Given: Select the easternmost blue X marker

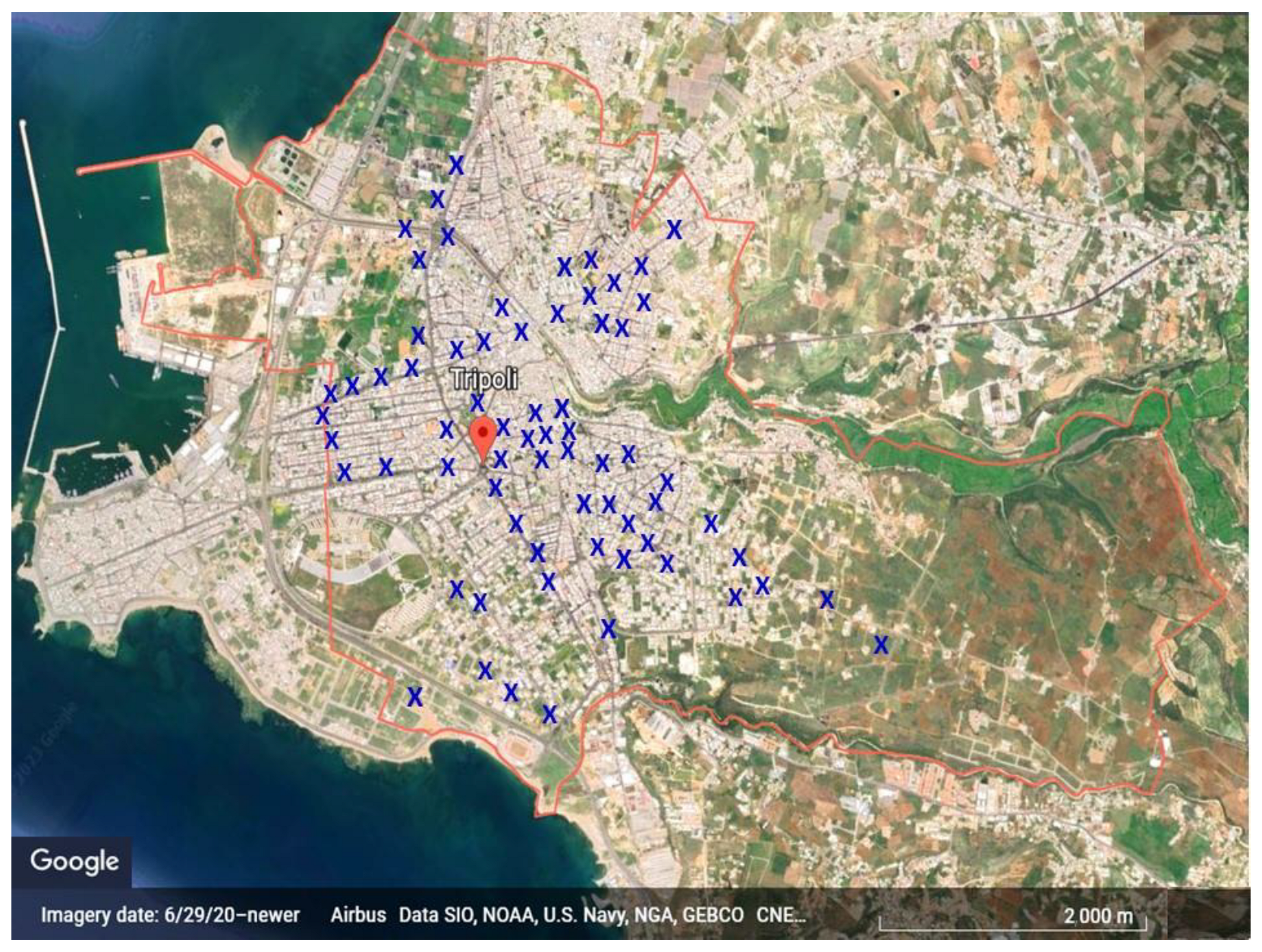Looking at the screenshot, I should click(880, 645).
